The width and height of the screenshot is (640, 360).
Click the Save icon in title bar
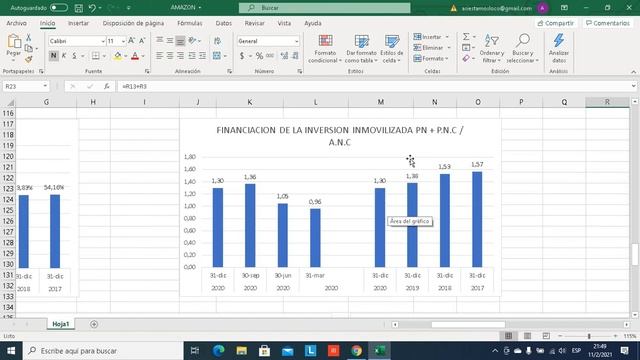78,8
